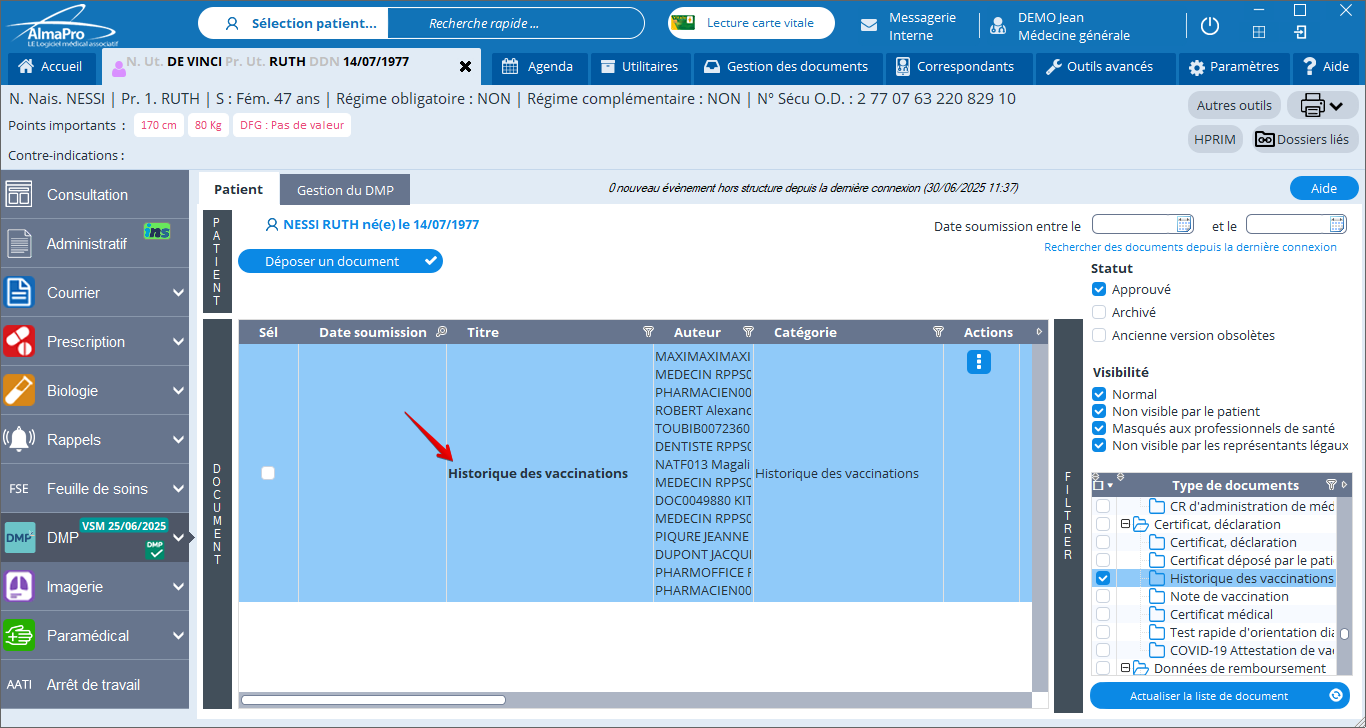This screenshot has height=728, width=1366.
Task: Open Dossiers liés
Action: [1301, 139]
